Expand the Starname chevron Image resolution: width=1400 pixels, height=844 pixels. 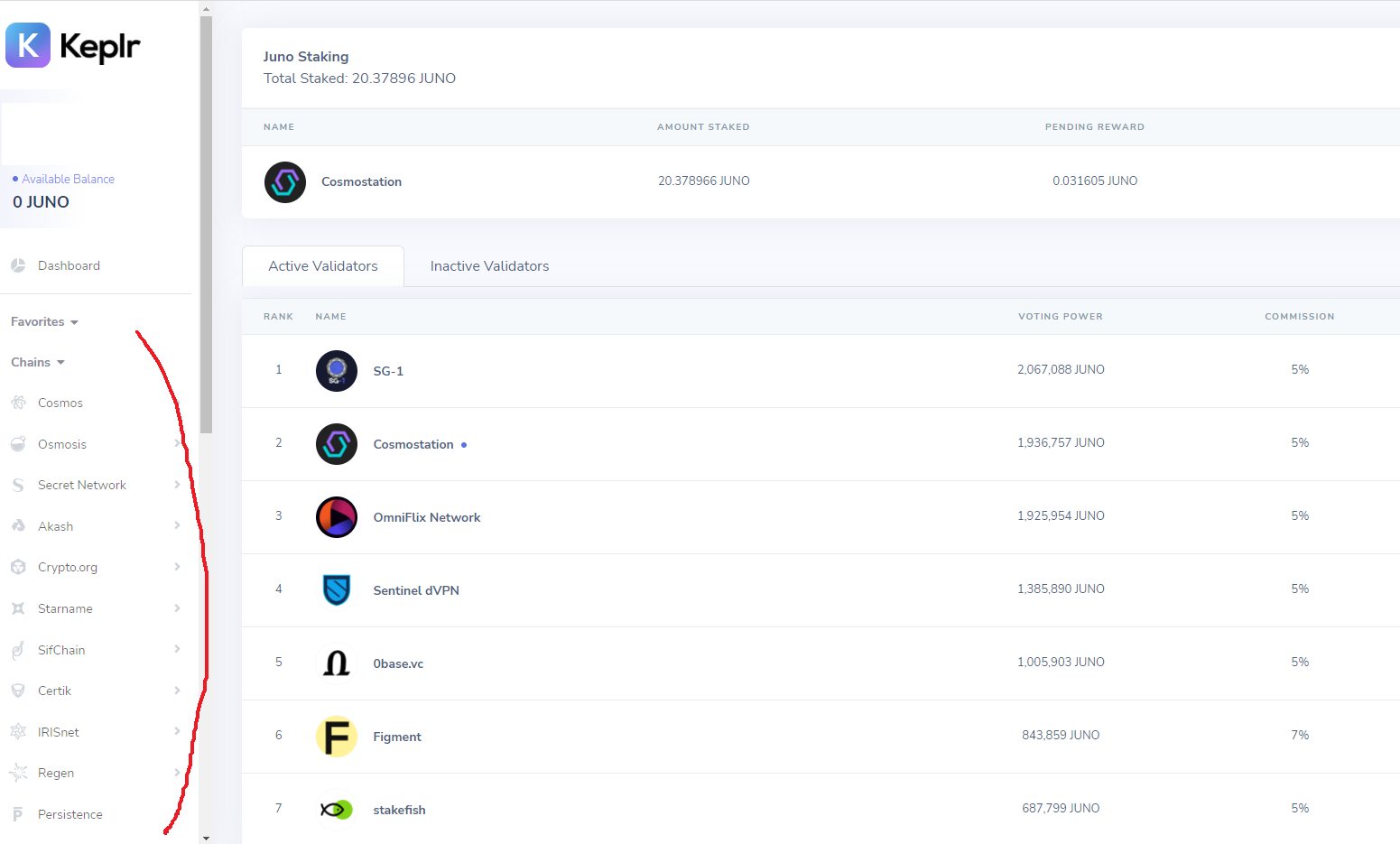177,608
